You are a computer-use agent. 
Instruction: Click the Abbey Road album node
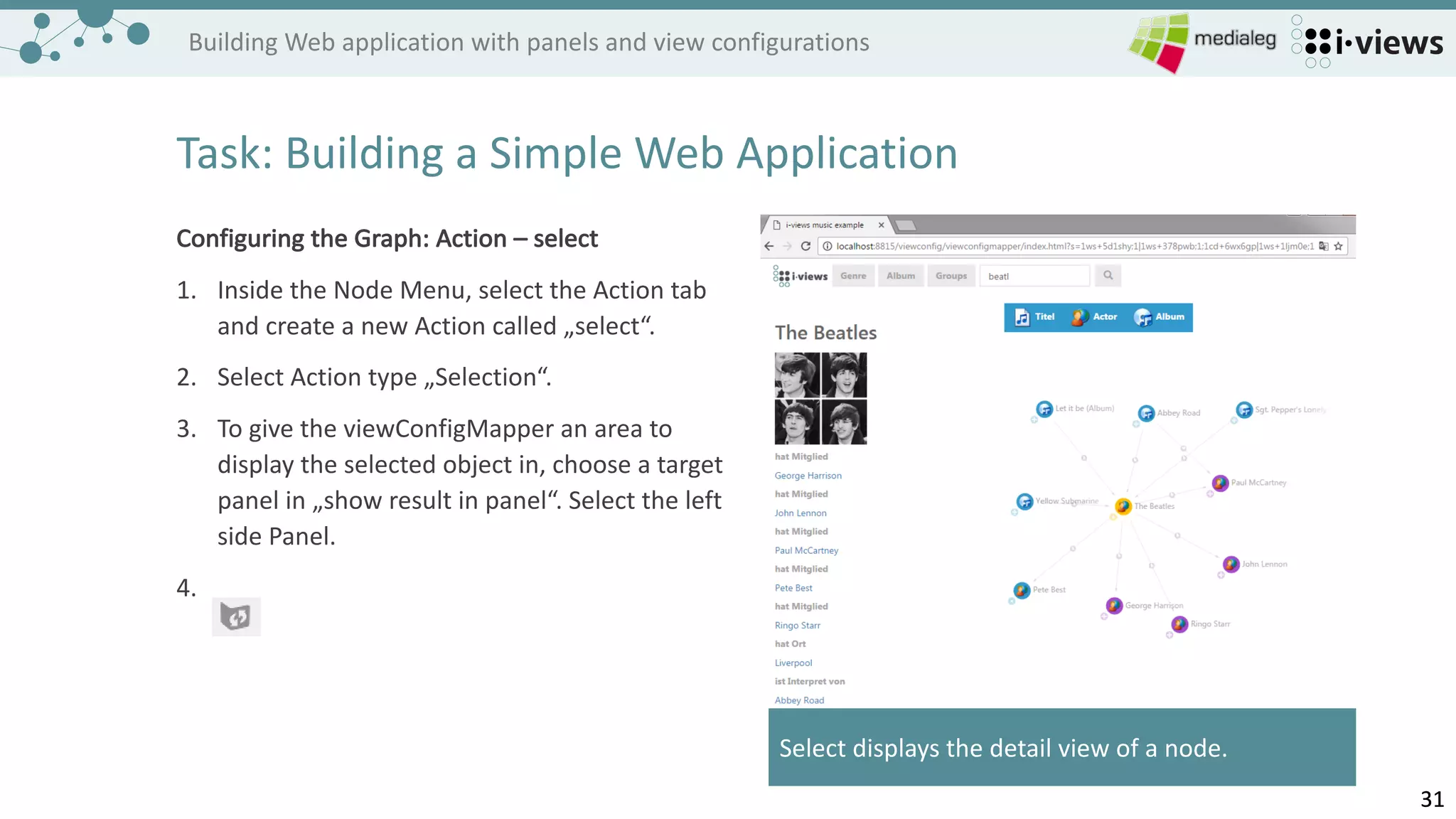(x=1146, y=413)
